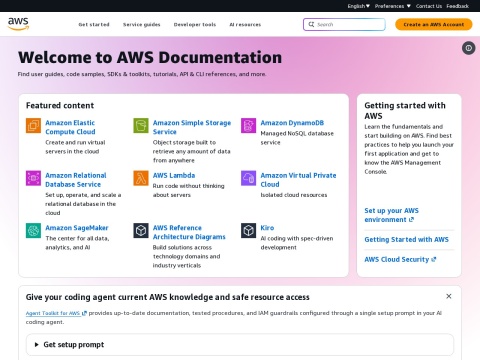Screen dimensions: 480x360
Task: Click the Amazon Simple Storage Service green icon
Action: 141,125
